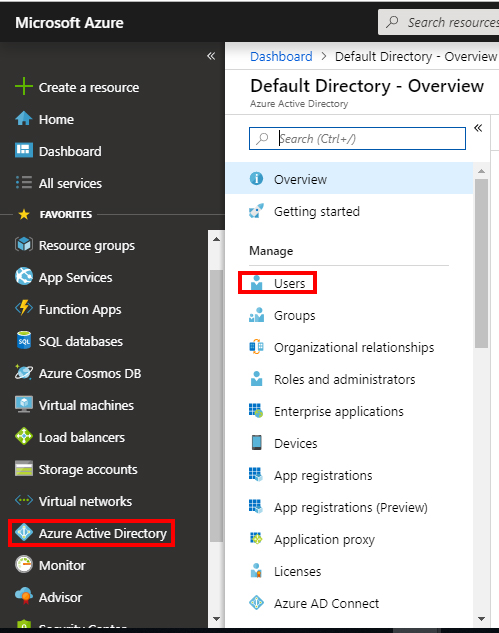Click the Load balancers diamond icon
Screen dimensions: 499x633
click(24, 436)
